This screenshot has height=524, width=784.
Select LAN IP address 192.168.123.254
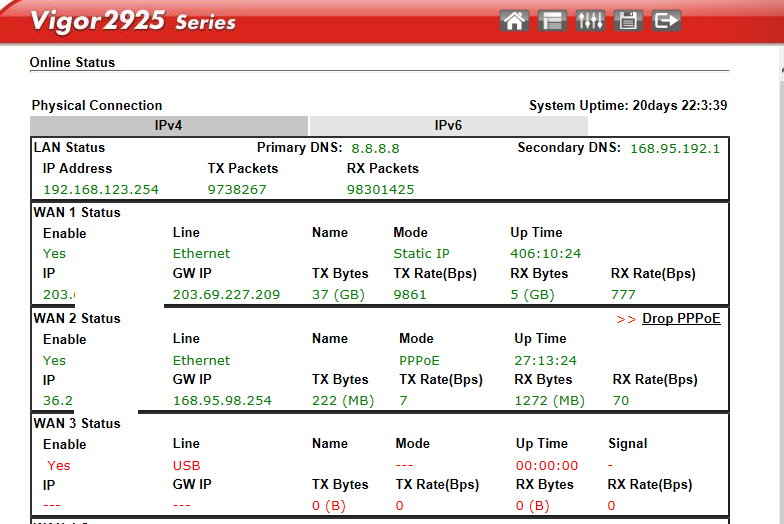[101, 190]
